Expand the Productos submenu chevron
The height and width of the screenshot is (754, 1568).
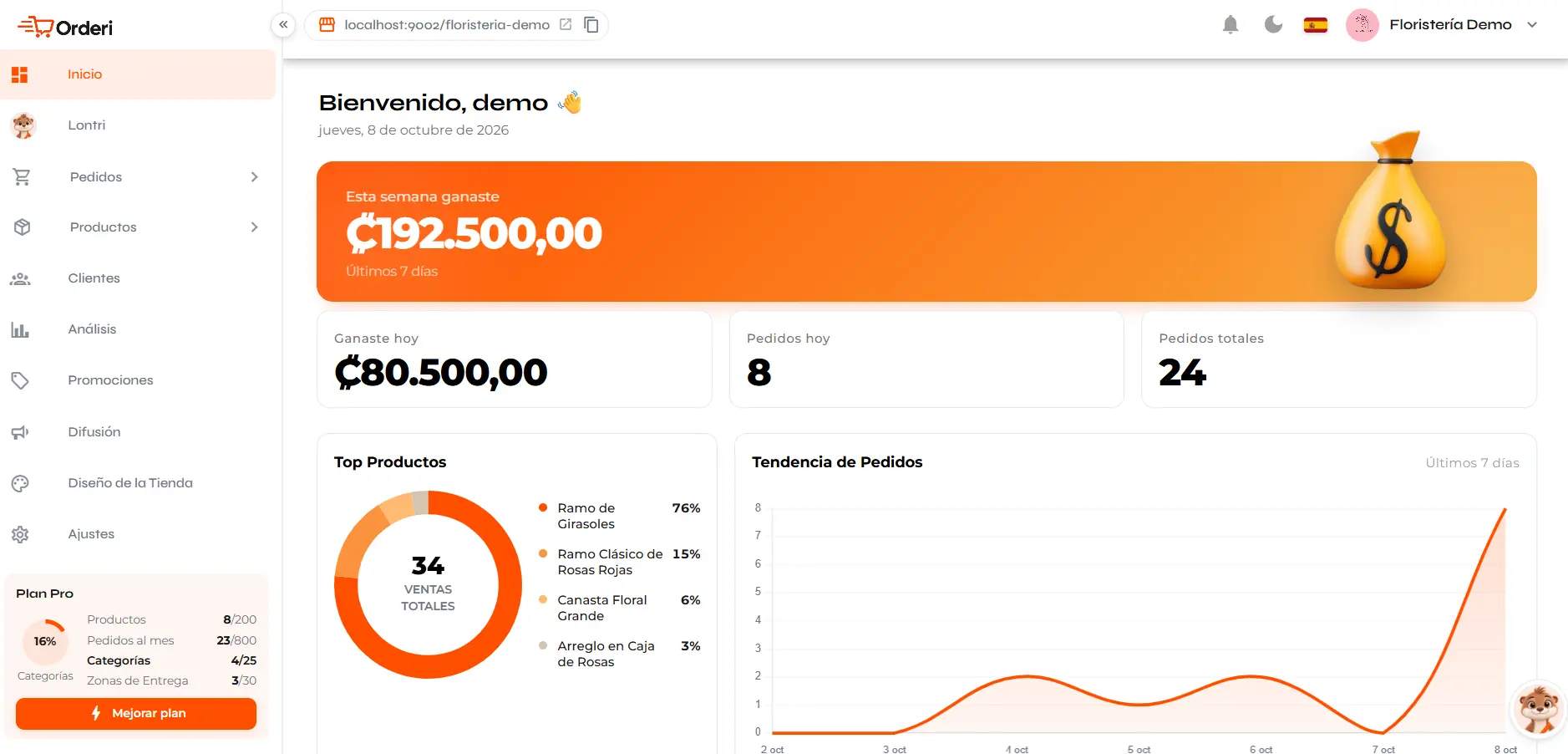point(255,227)
